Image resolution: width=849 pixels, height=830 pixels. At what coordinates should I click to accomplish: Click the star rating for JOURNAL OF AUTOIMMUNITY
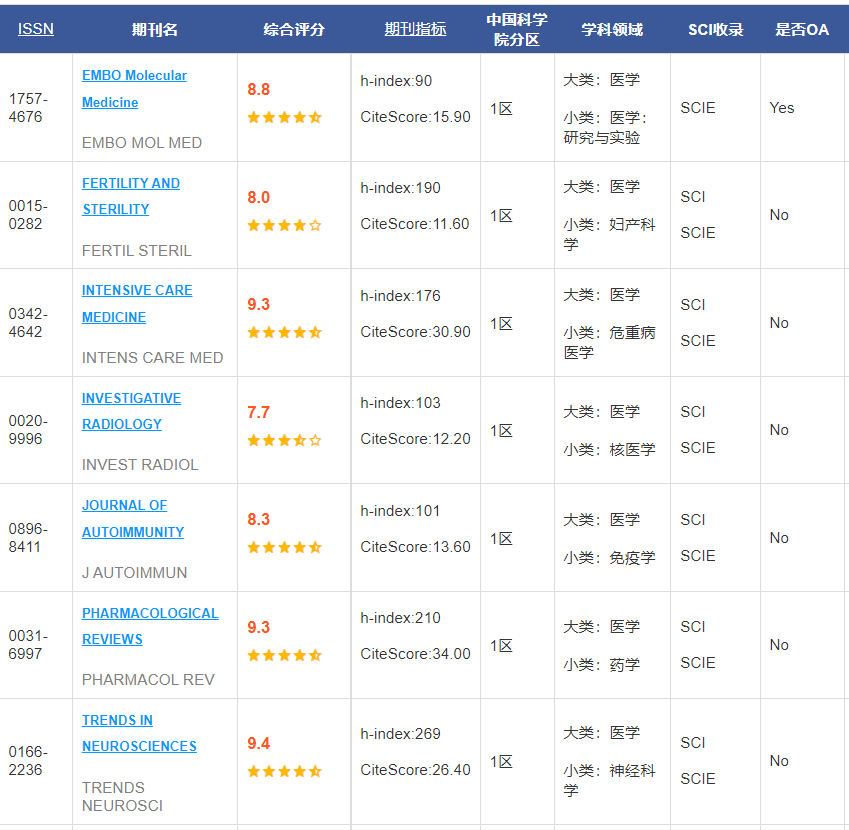click(284, 547)
